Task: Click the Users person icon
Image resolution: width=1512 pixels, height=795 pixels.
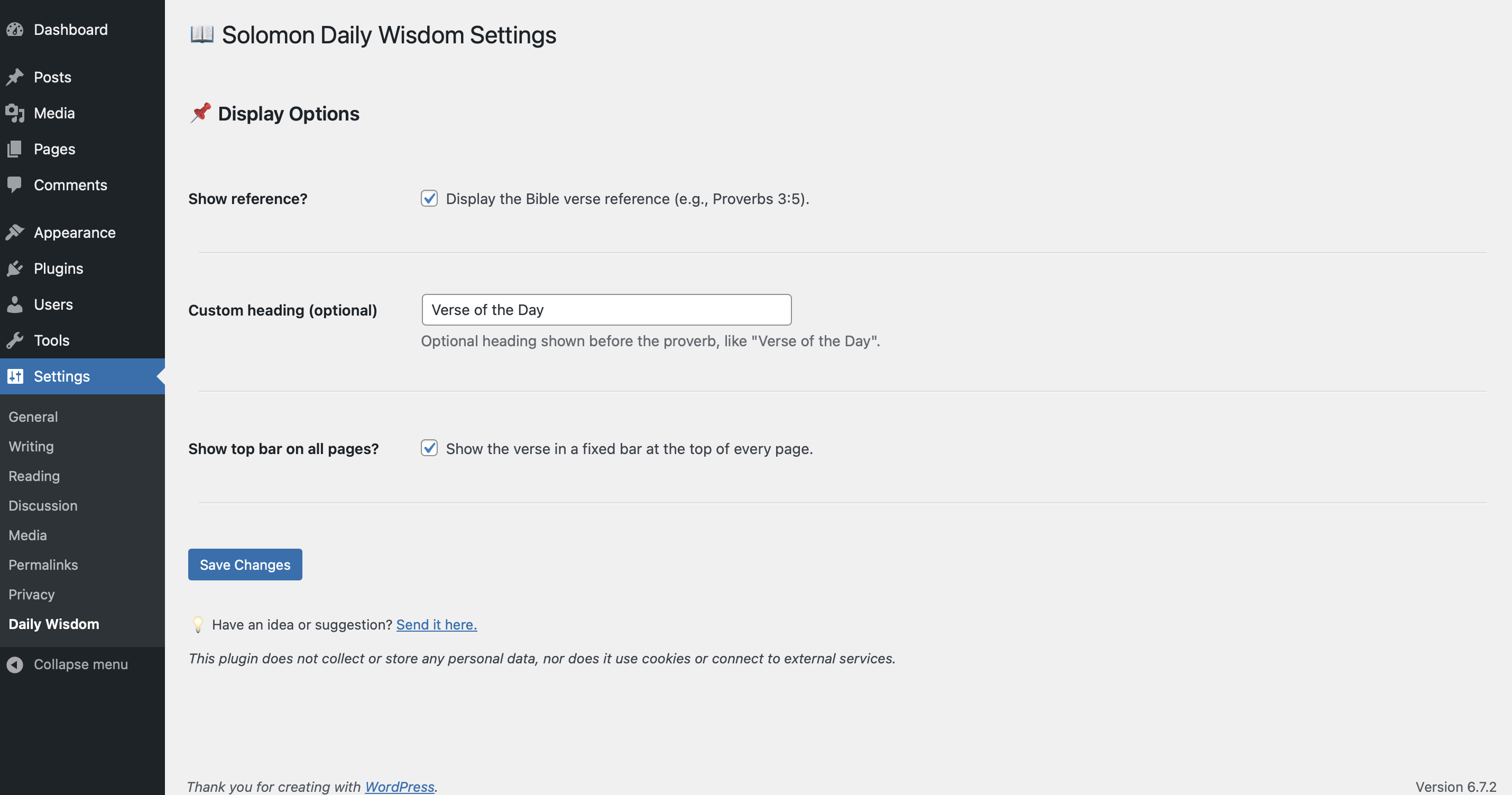Action: (15, 304)
